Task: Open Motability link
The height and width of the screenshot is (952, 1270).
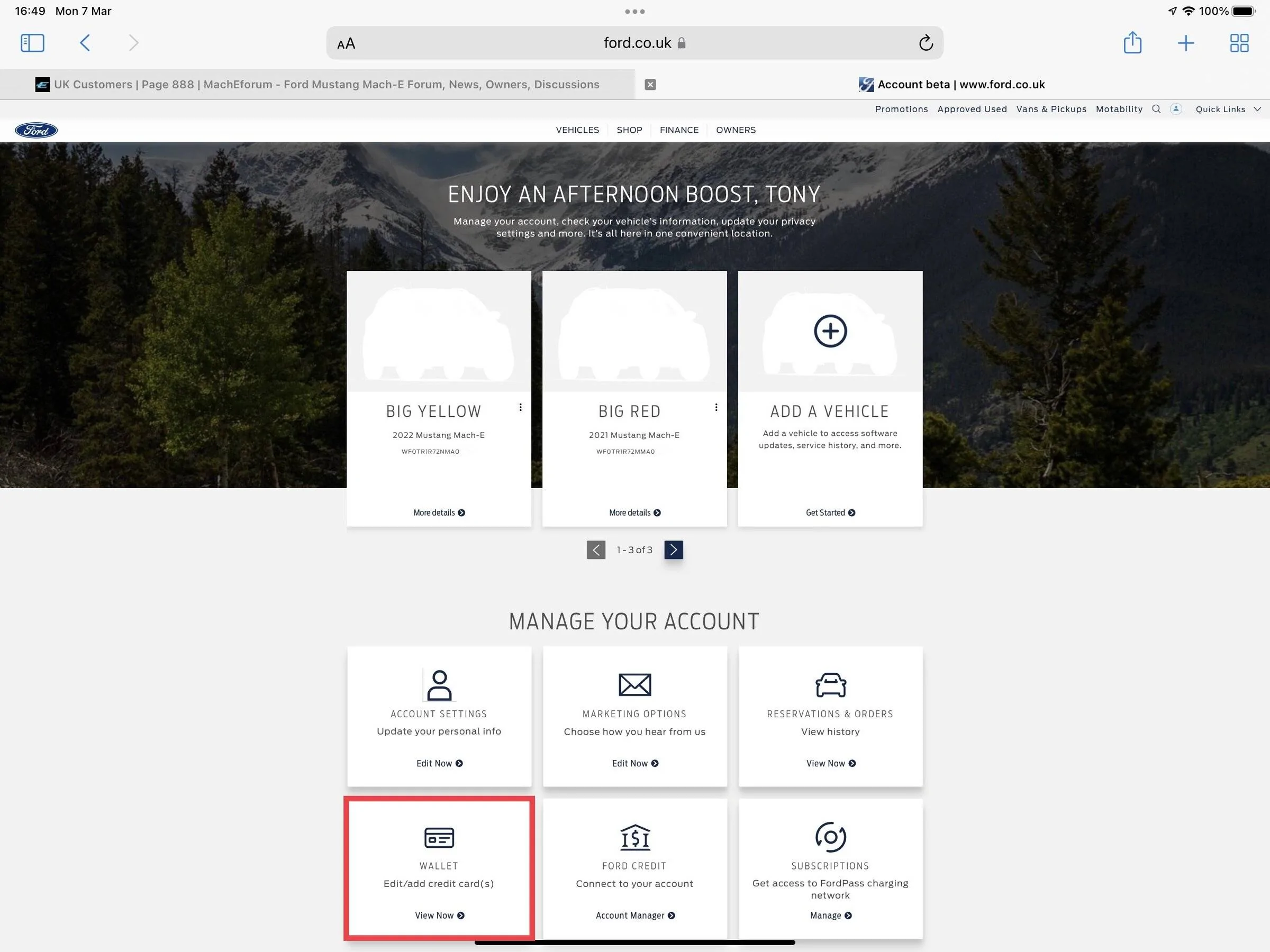Action: click(x=1119, y=109)
